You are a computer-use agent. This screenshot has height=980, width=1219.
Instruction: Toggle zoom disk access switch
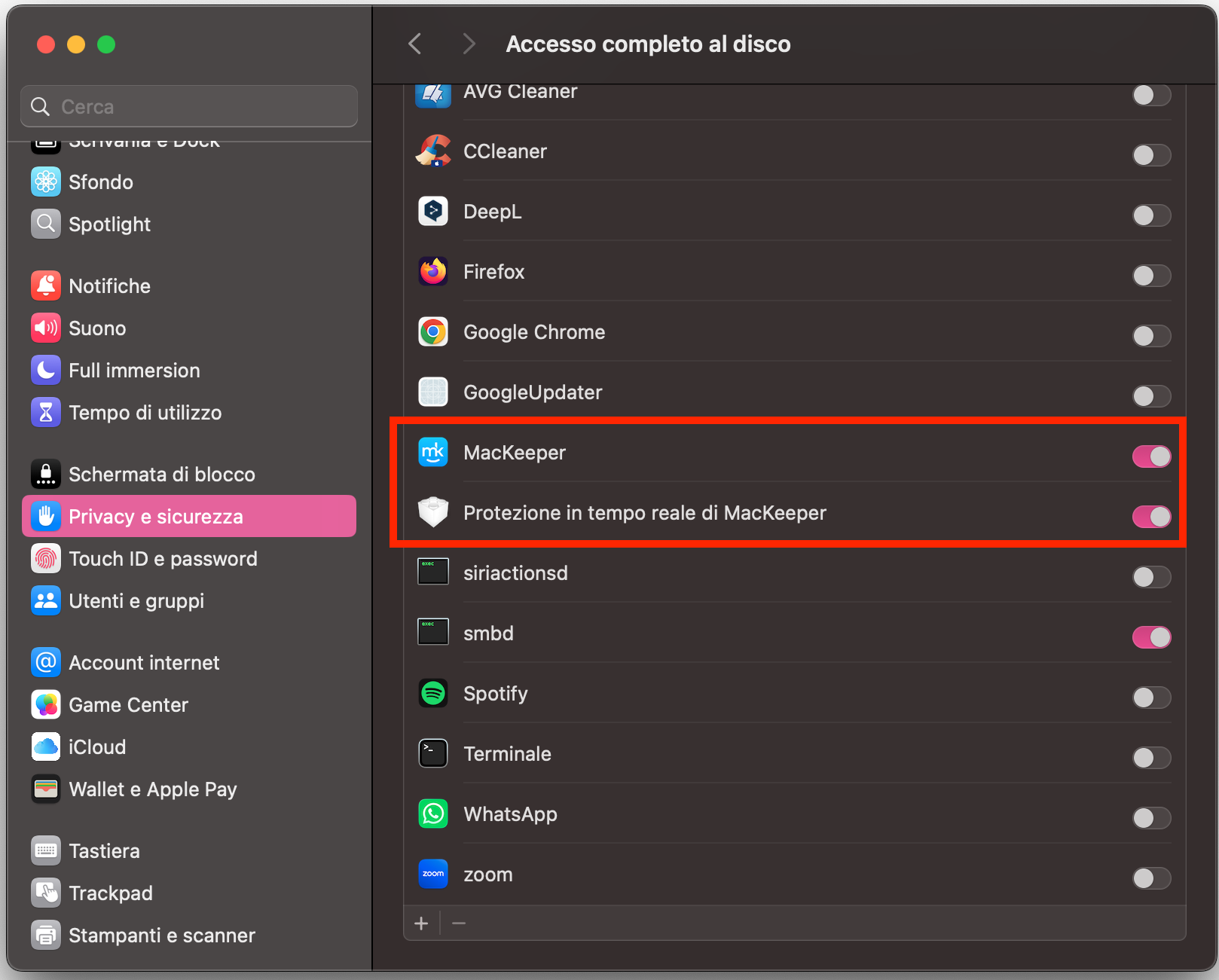(1151, 878)
